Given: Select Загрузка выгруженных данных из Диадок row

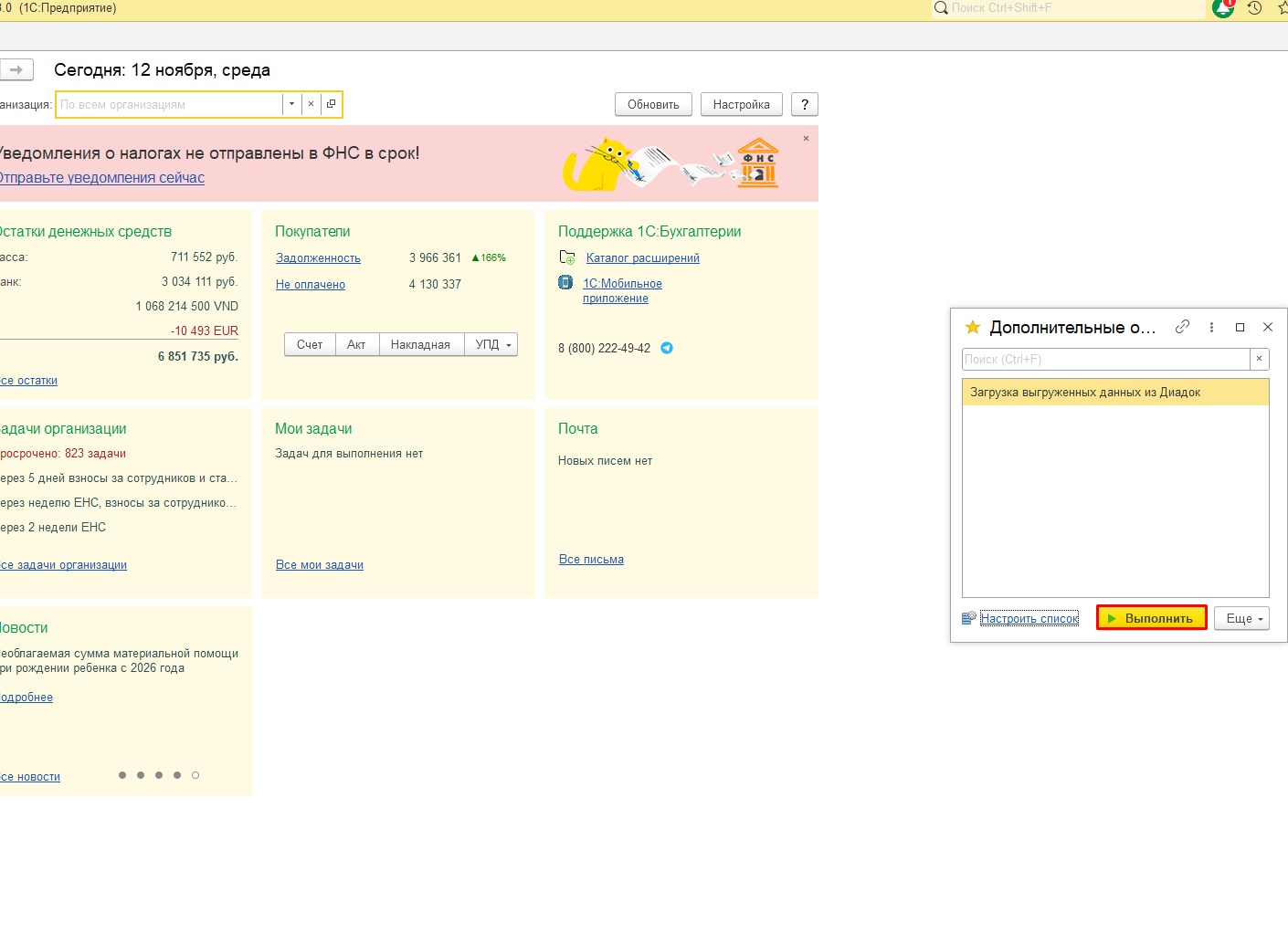Looking at the screenshot, I should [1115, 393].
